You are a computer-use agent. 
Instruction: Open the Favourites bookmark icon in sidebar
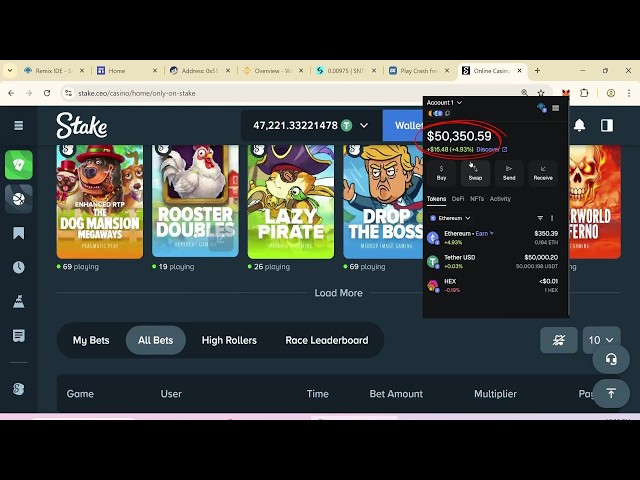[x=18, y=233]
